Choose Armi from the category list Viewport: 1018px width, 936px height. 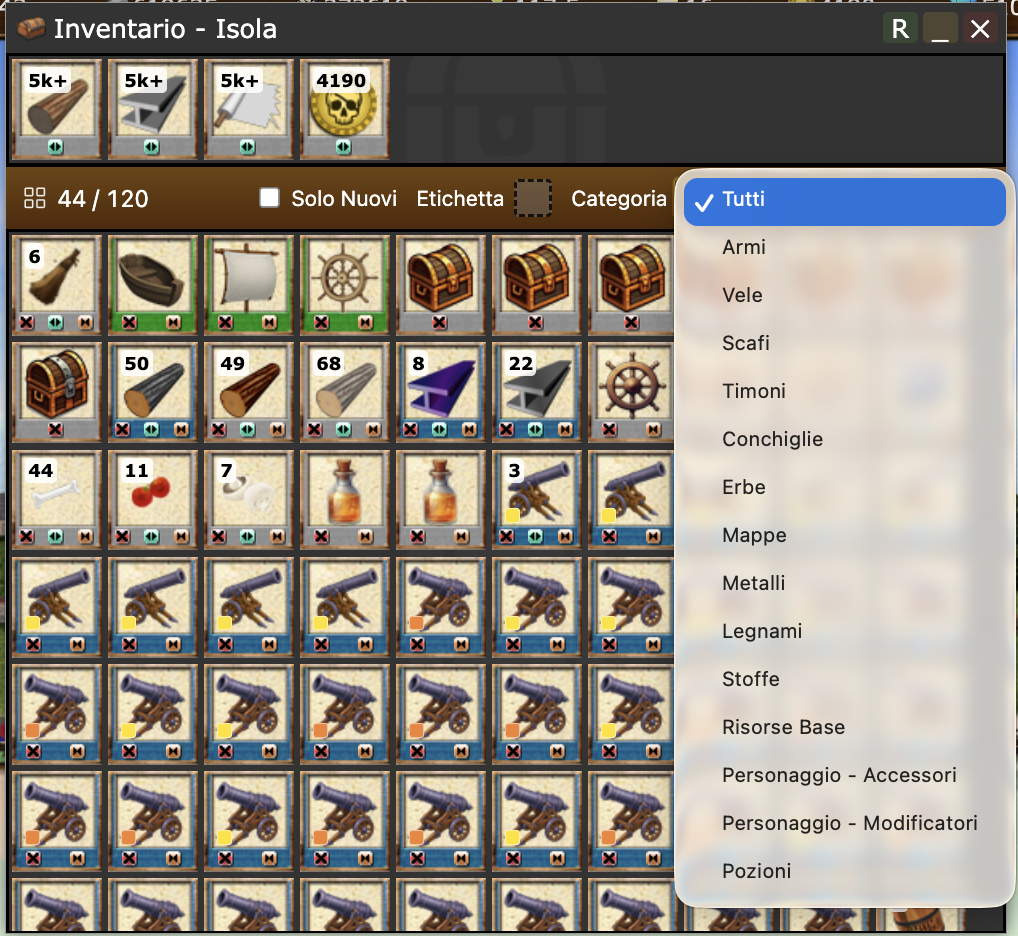pos(744,247)
